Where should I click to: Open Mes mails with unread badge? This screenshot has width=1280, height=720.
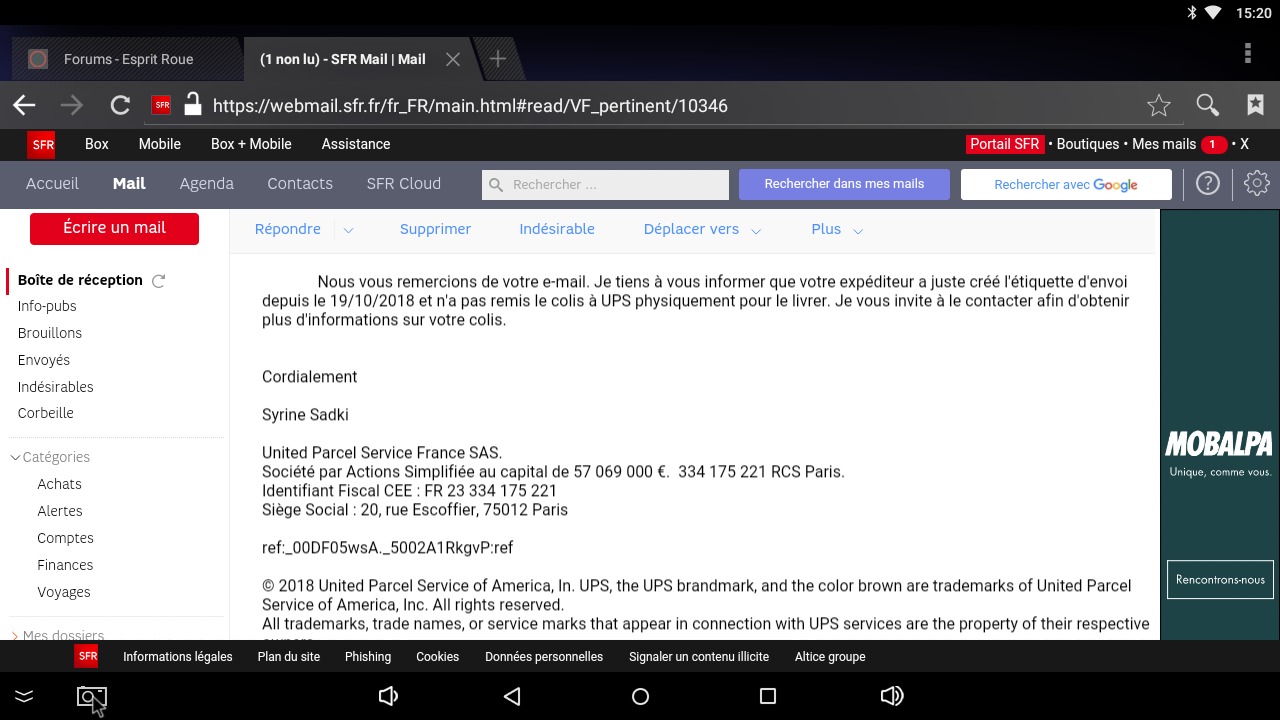[x=1179, y=144]
